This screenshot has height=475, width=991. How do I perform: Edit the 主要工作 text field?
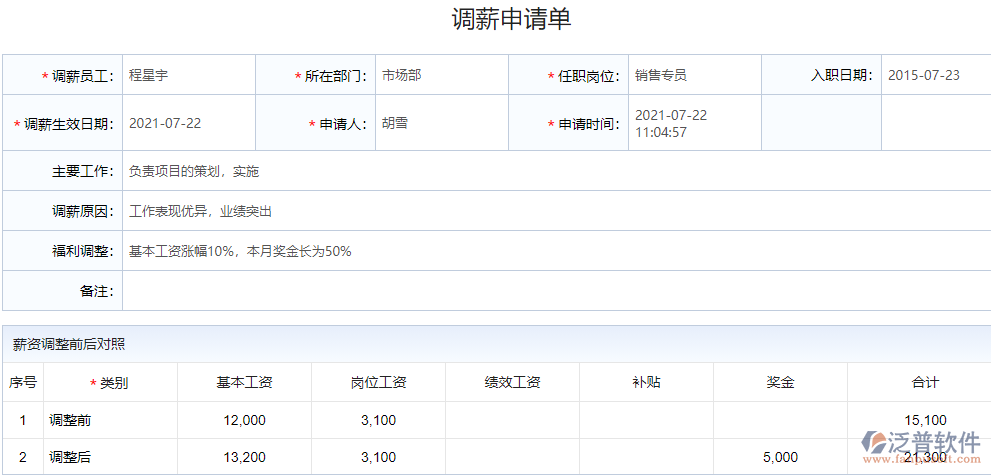(555, 171)
